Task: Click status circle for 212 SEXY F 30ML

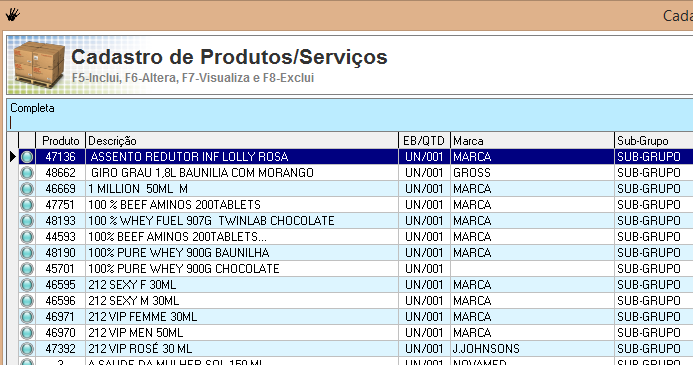Action: click(x=27, y=285)
